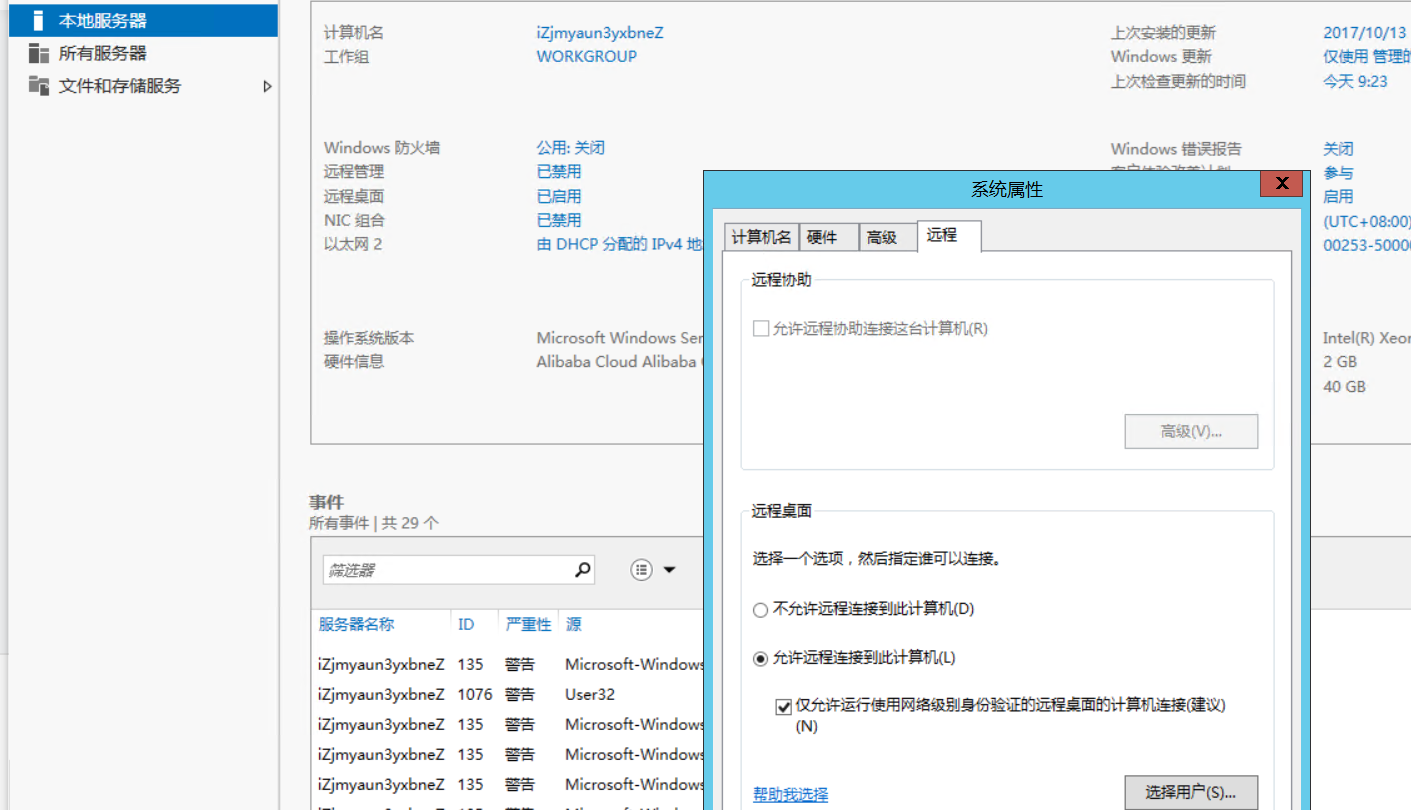Screen dimensions: 1411x810
Task: Click computer name link iZjmyaun3yxbneZ
Action: click(x=599, y=33)
